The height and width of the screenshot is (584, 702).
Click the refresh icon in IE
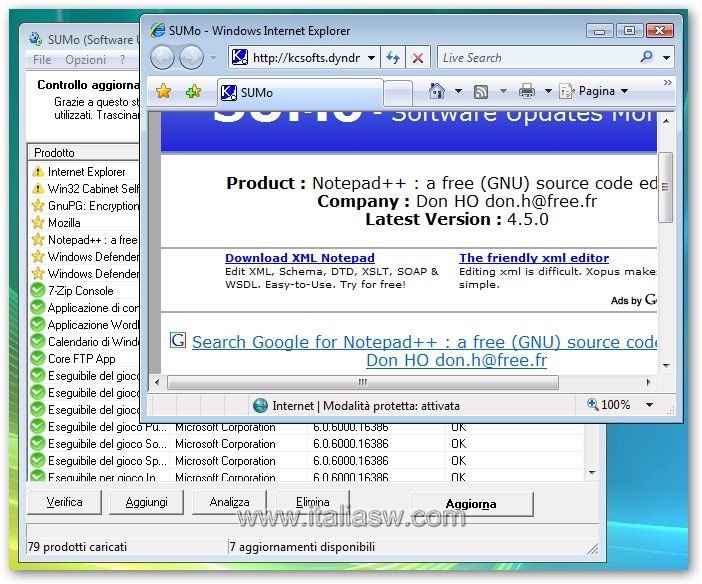tap(393, 58)
